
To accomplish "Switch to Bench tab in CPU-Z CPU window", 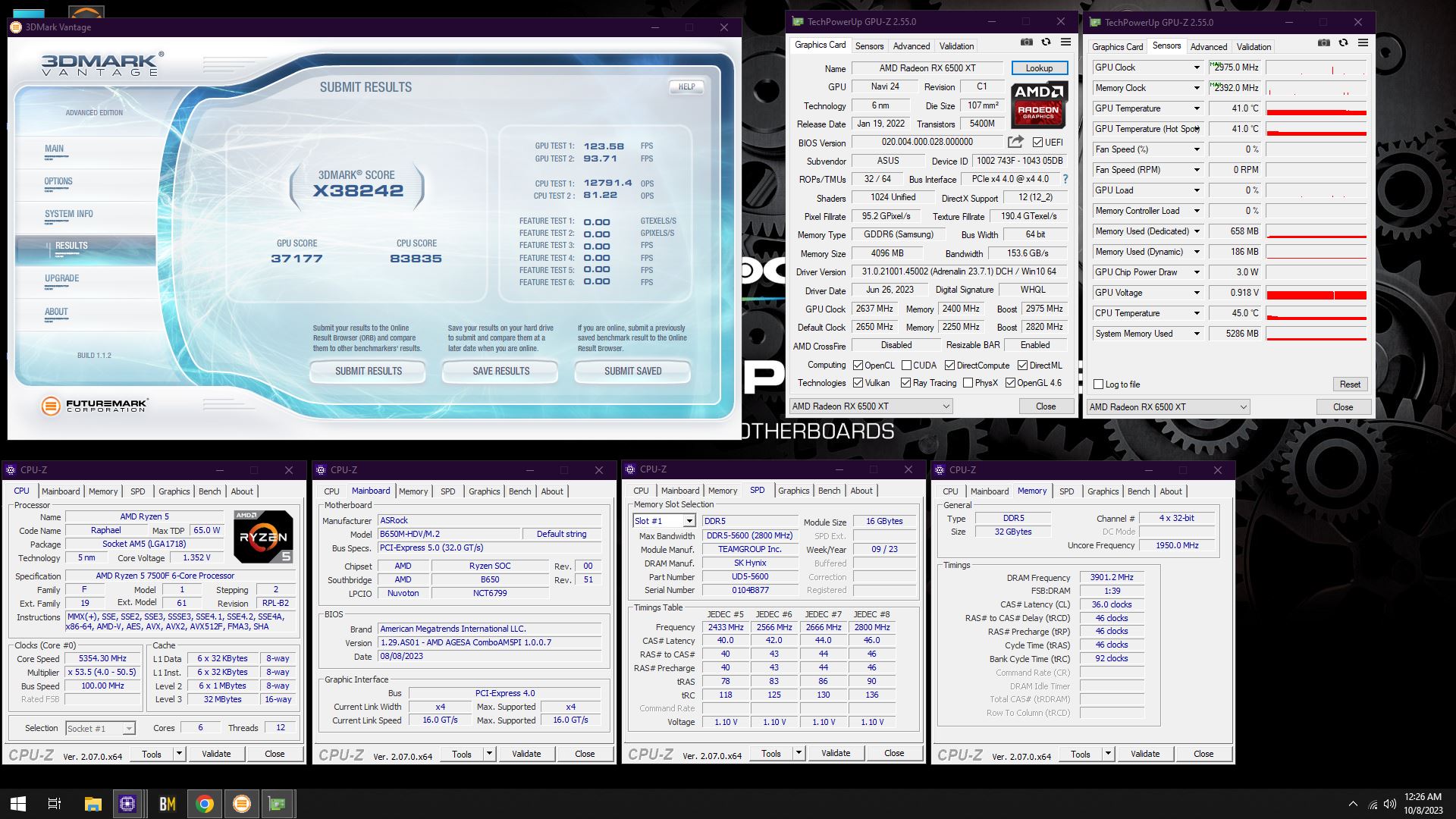I will pyautogui.click(x=210, y=491).
